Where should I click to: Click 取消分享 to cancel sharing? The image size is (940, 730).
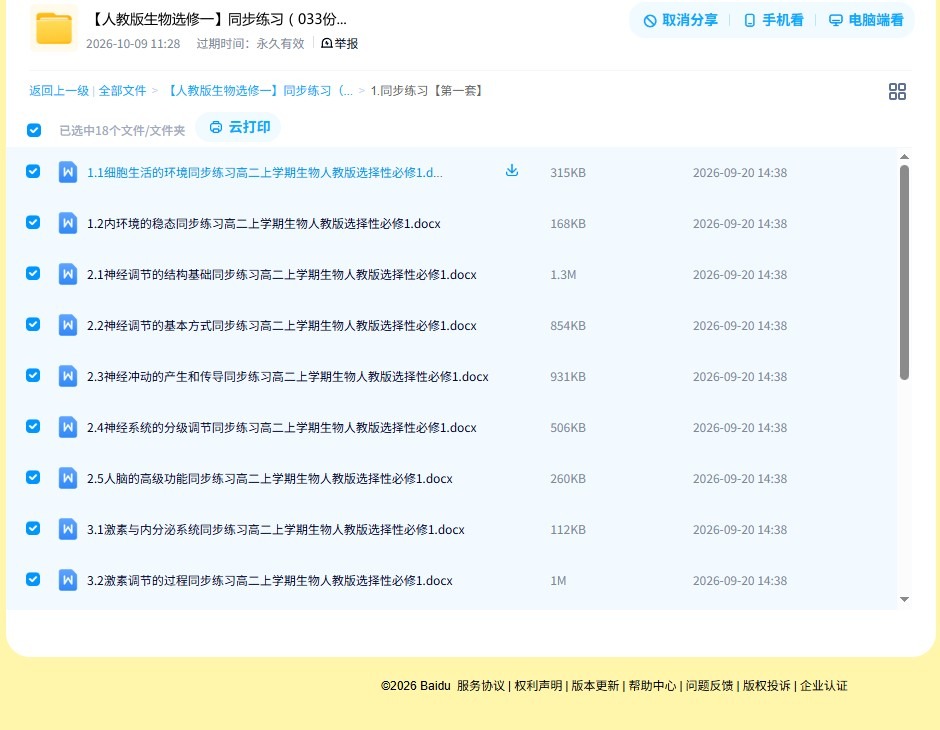(x=680, y=20)
